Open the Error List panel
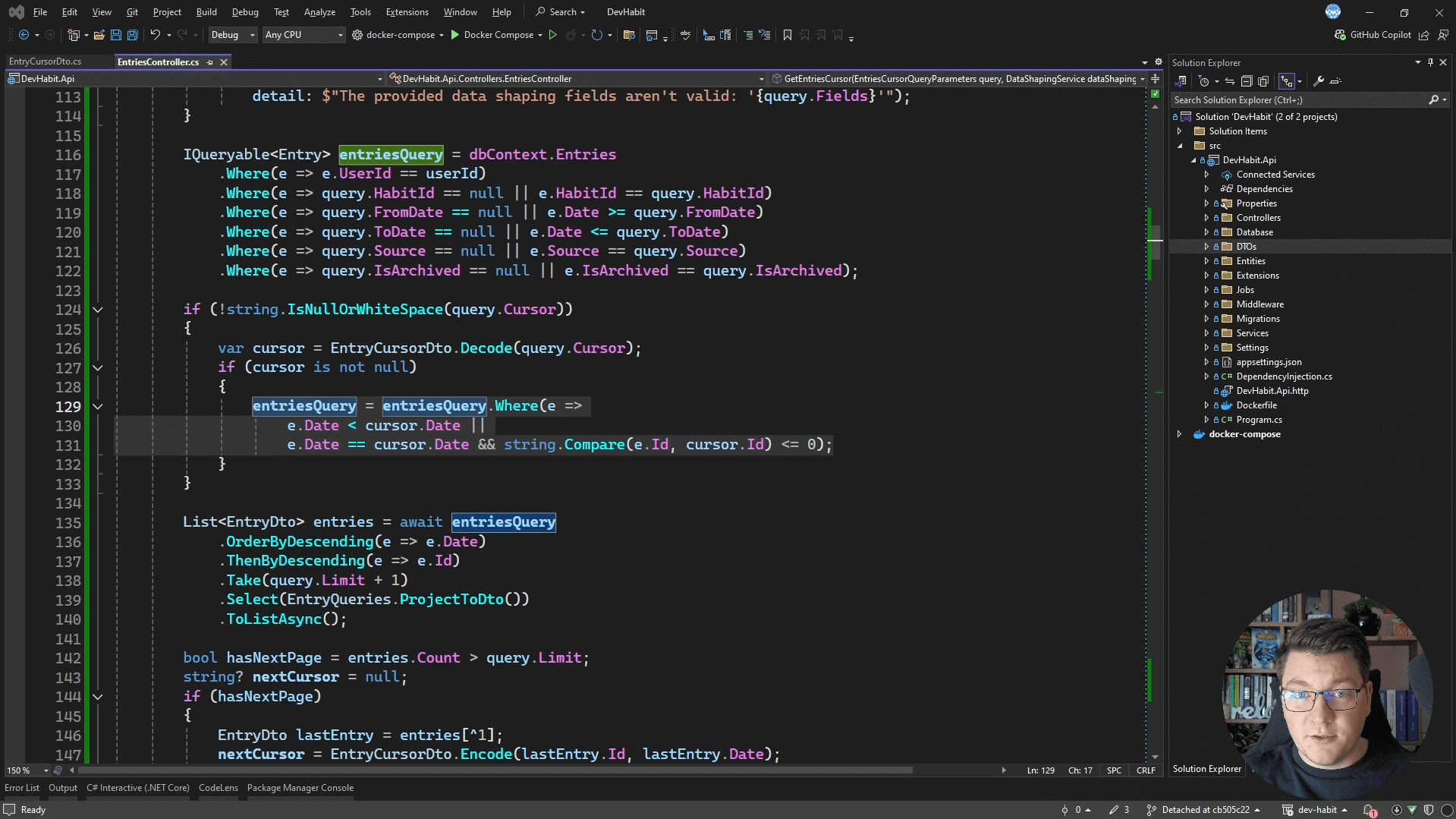1456x819 pixels. [21, 788]
